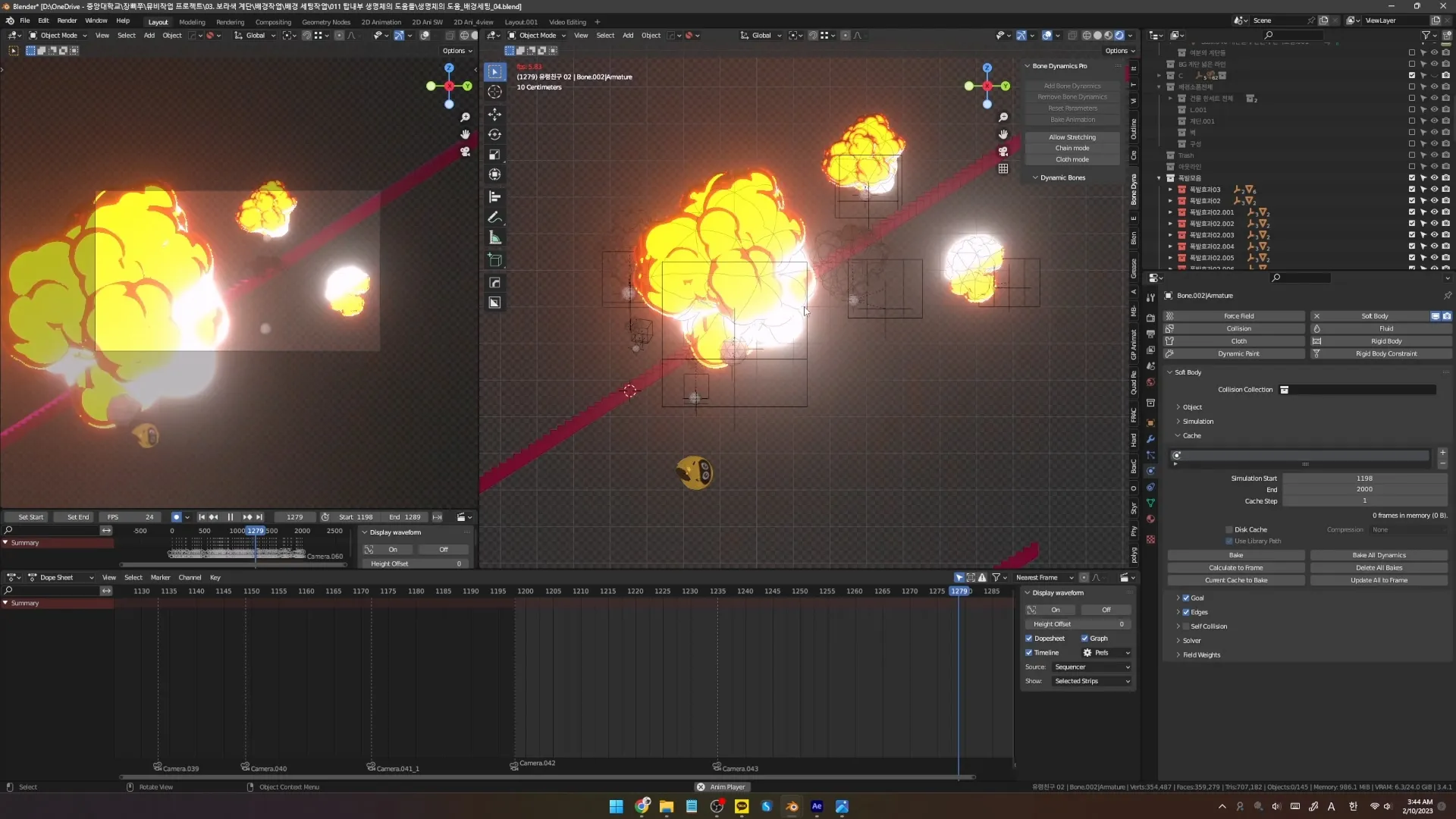Select the Annotate pencil tool

(494, 218)
